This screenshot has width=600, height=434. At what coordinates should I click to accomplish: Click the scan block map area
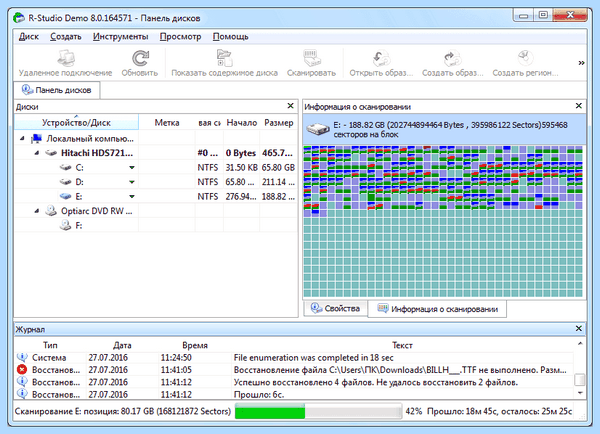(443, 221)
